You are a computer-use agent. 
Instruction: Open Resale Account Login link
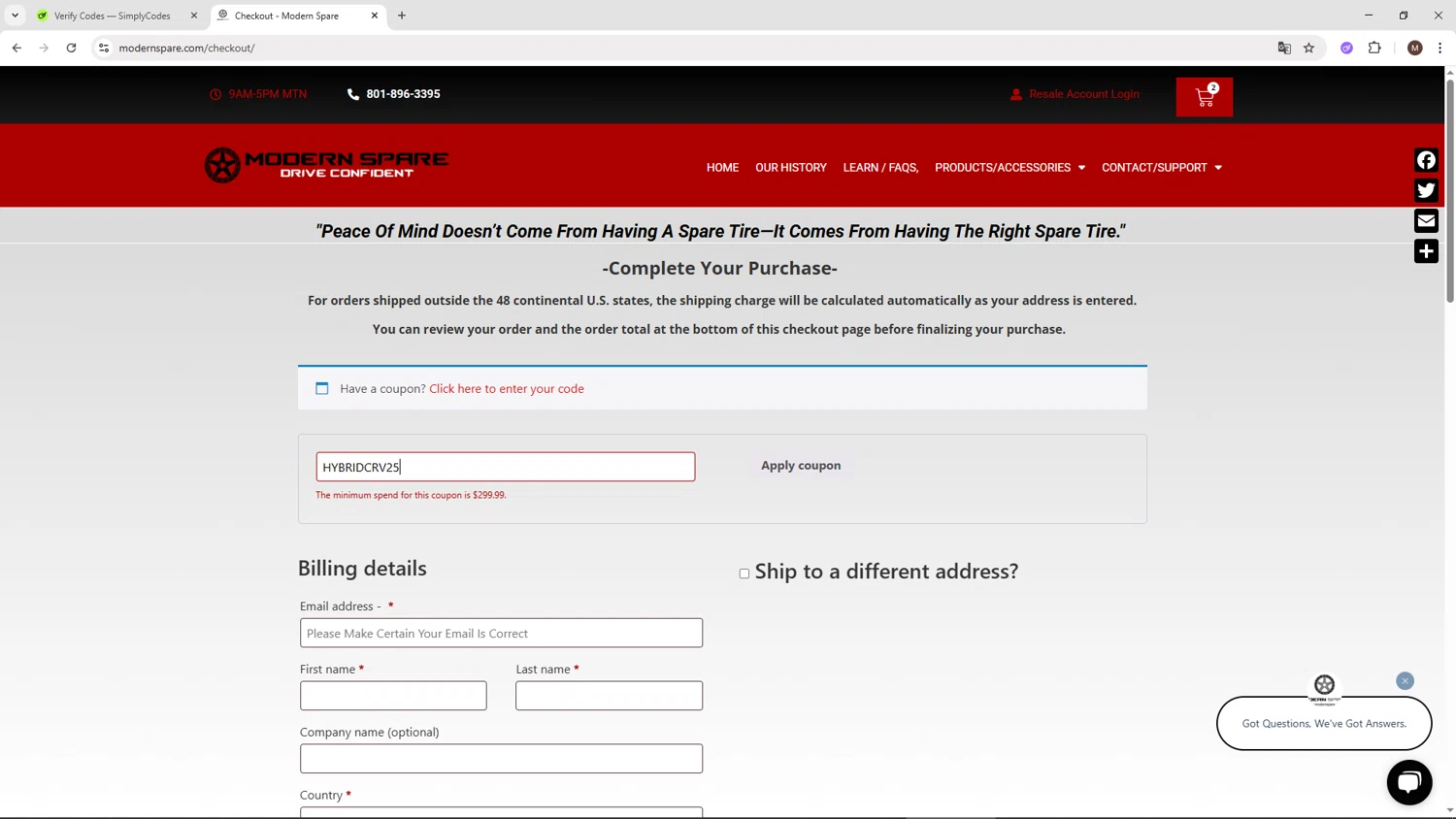point(1084,94)
